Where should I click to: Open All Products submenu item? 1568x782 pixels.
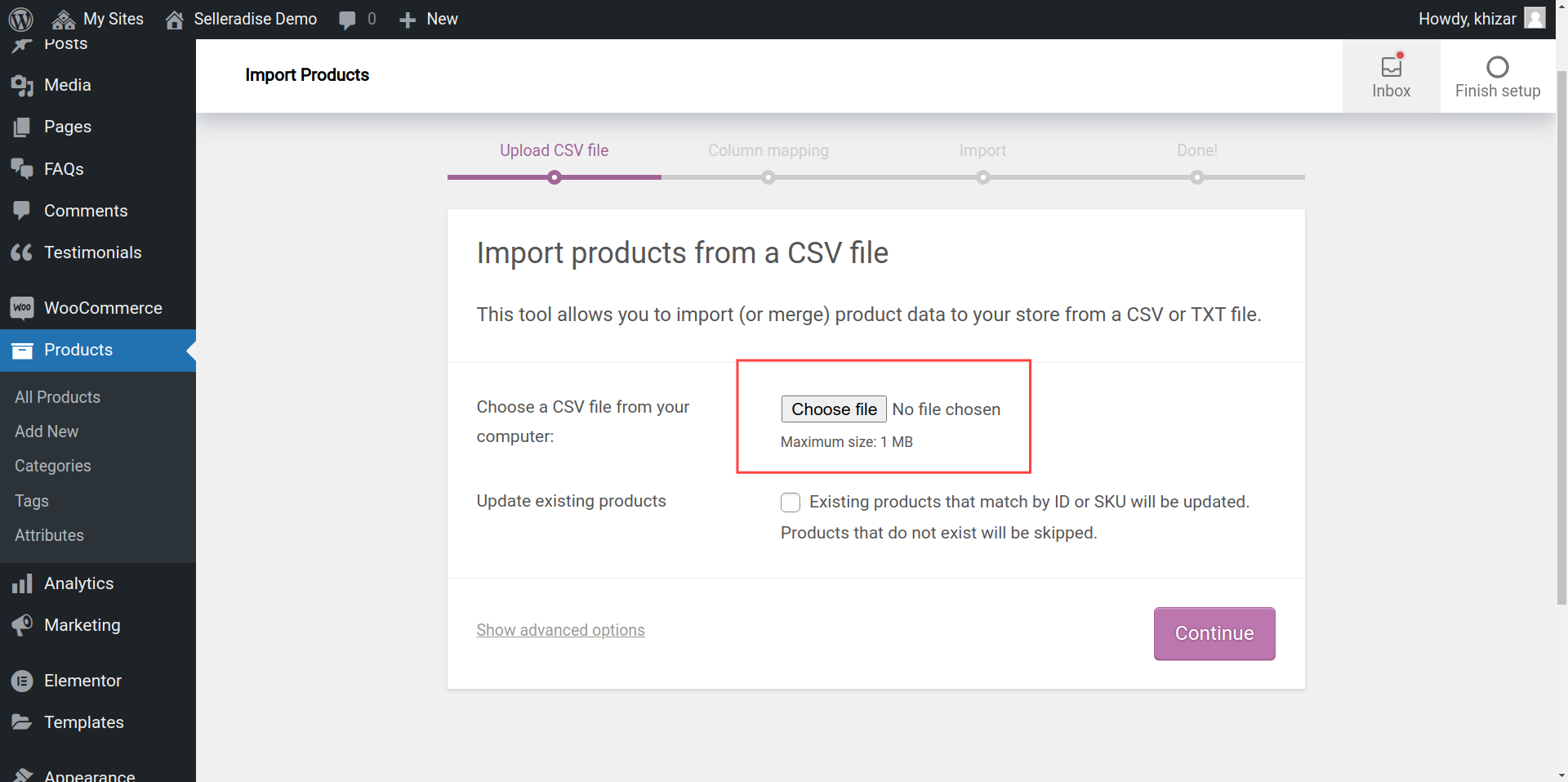[57, 397]
